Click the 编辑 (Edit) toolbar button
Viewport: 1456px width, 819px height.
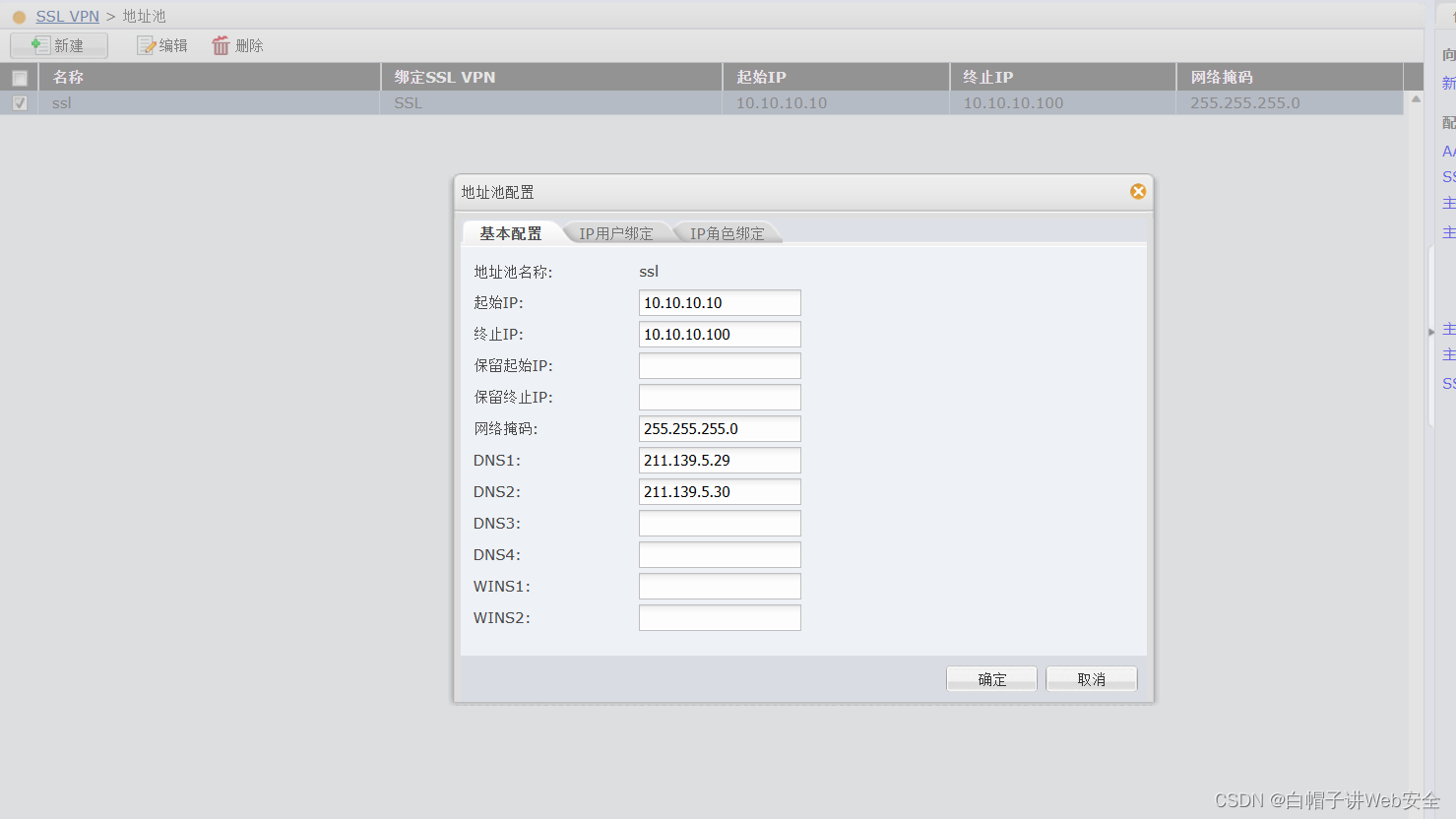(x=162, y=45)
